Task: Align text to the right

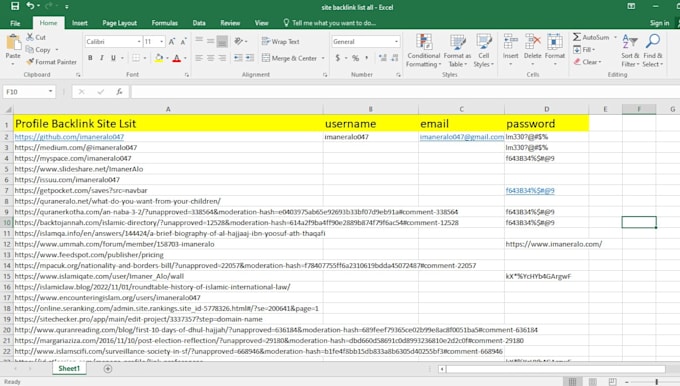Action: 222,58
